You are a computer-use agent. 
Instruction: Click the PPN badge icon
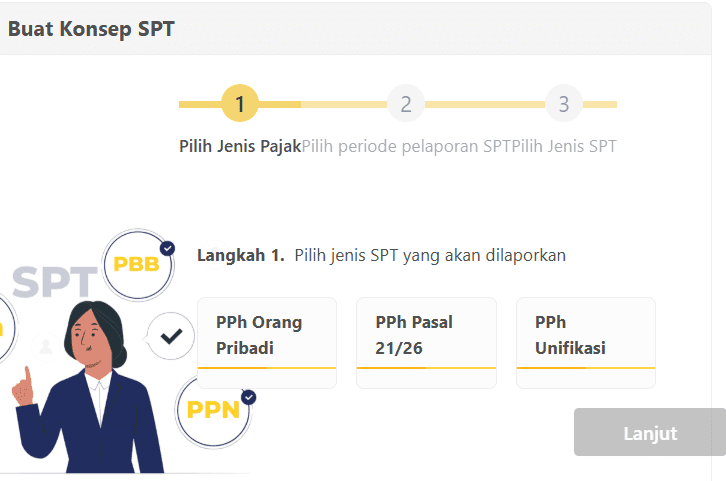[213, 409]
